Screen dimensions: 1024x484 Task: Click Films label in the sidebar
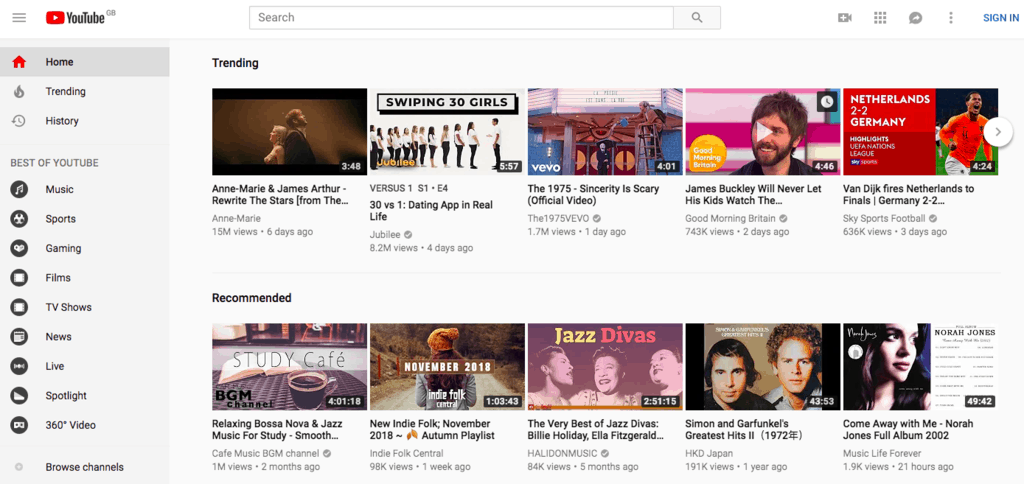(x=58, y=278)
